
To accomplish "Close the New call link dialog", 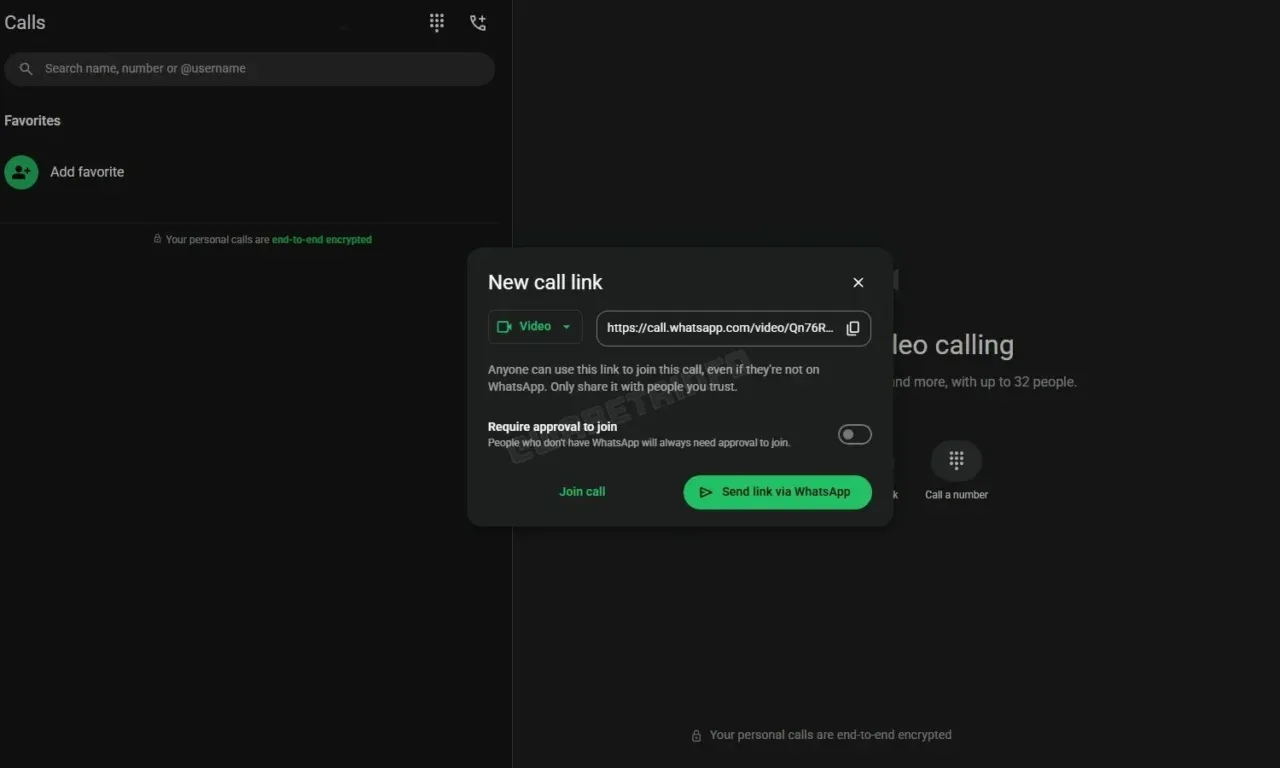I will pos(858,283).
